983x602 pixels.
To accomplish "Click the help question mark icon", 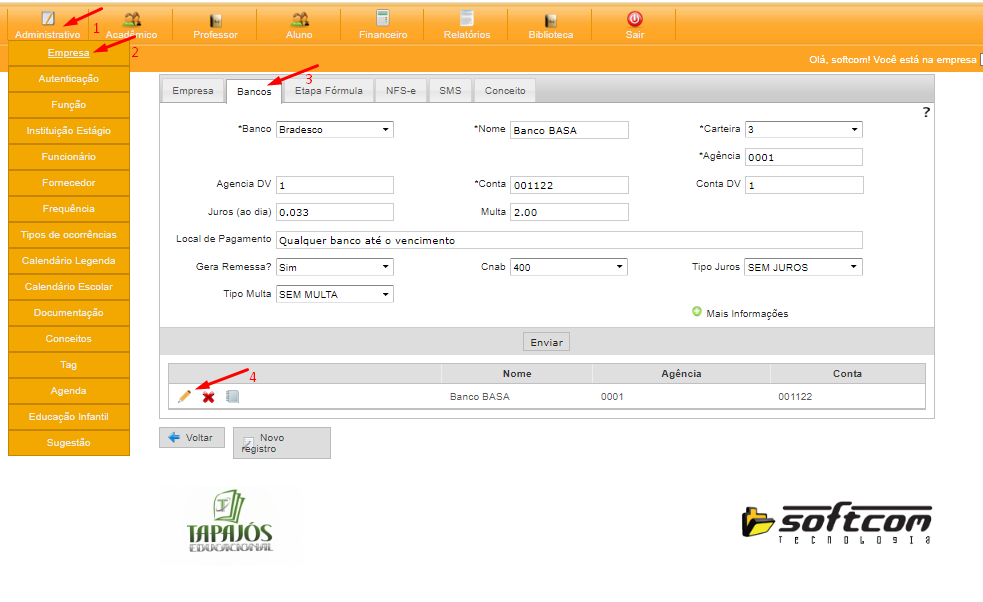I will (x=926, y=113).
